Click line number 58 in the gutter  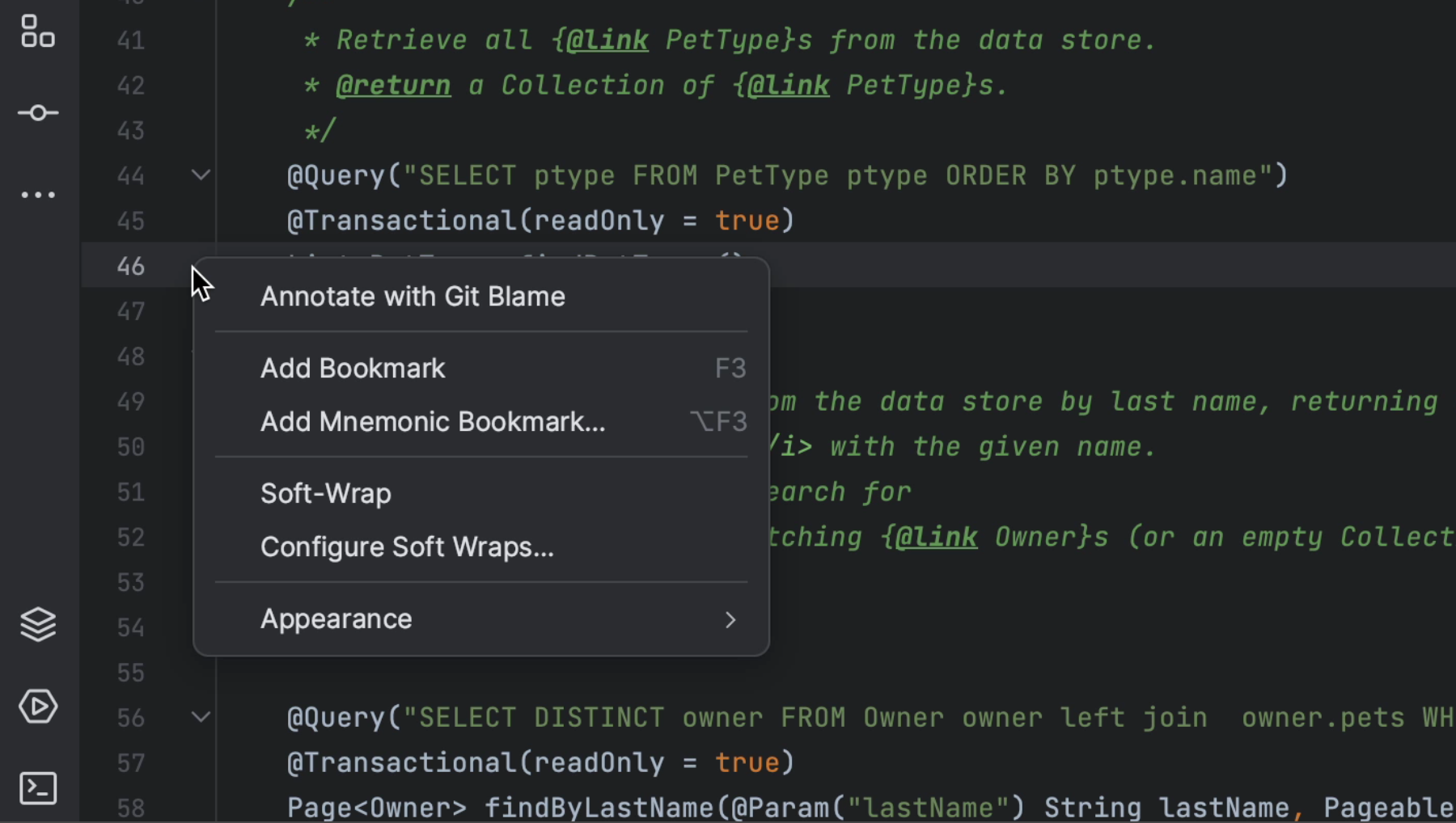click(130, 806)
